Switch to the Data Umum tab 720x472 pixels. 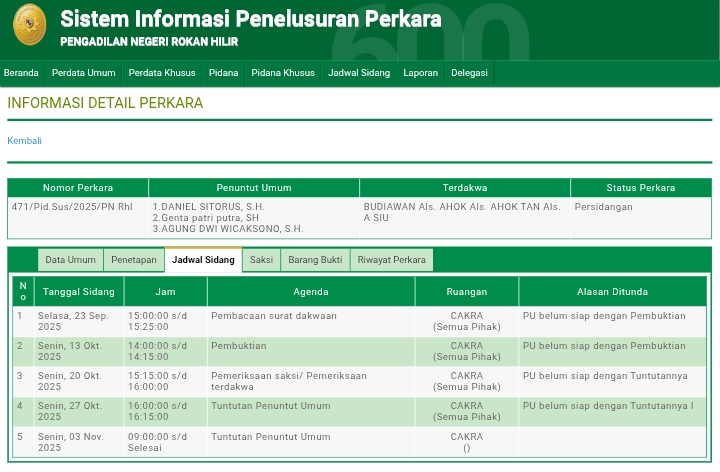(x=70, y=260)
